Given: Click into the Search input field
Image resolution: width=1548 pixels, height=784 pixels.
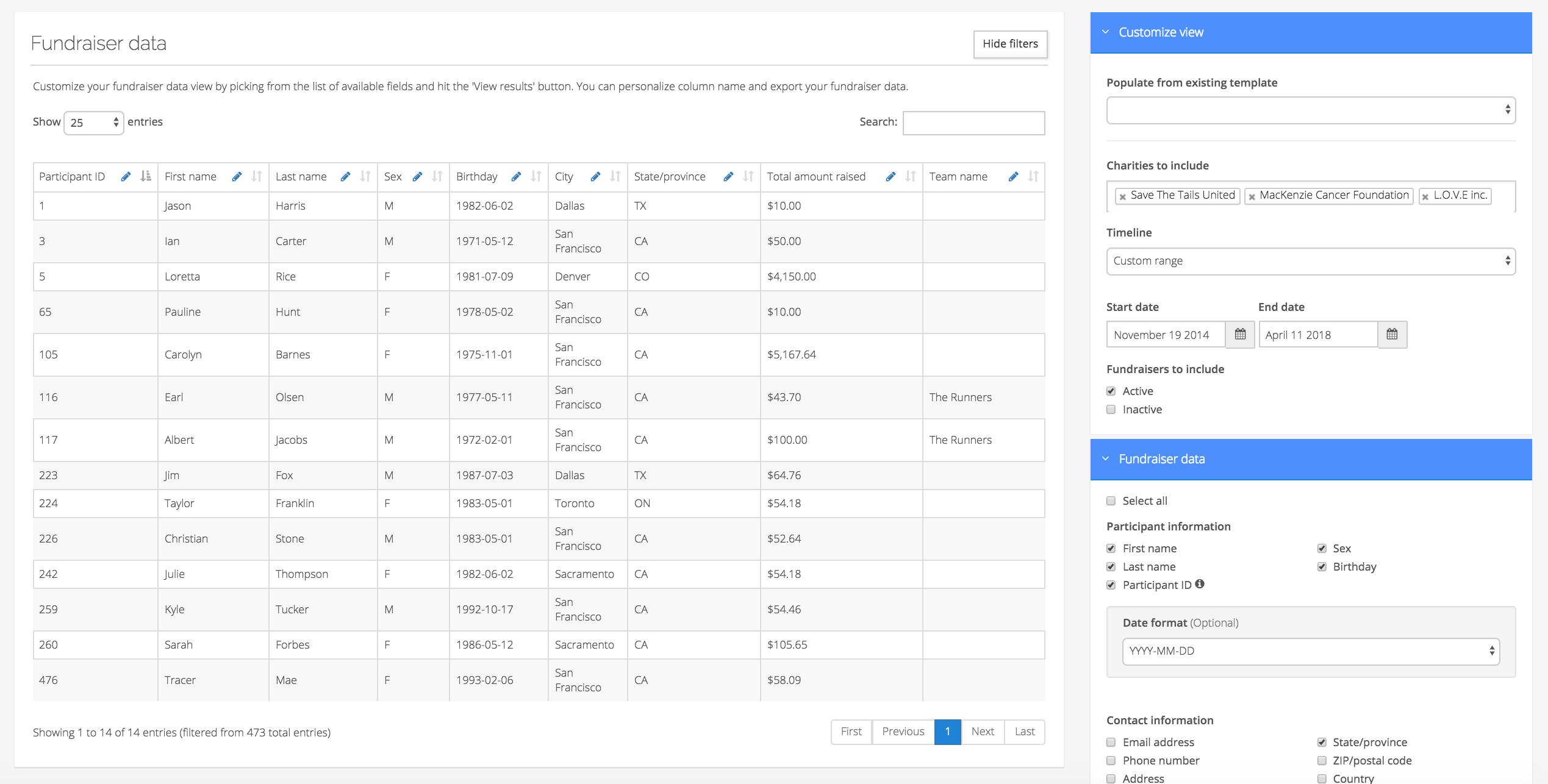Looking at the screenshot, I should [973, 123].
